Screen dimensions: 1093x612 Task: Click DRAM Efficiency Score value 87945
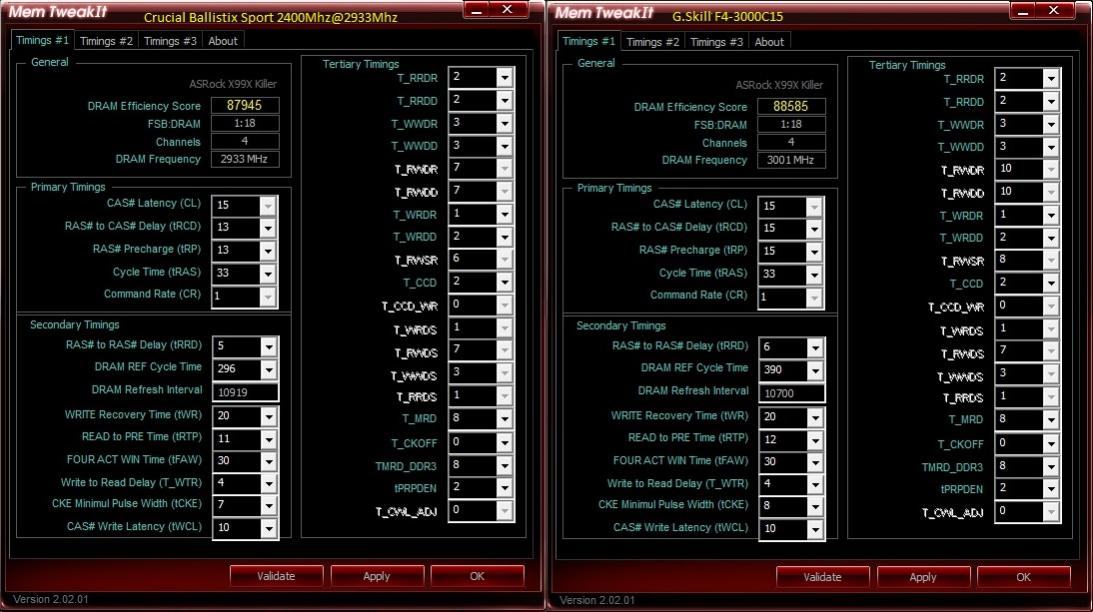coord(245,105)
